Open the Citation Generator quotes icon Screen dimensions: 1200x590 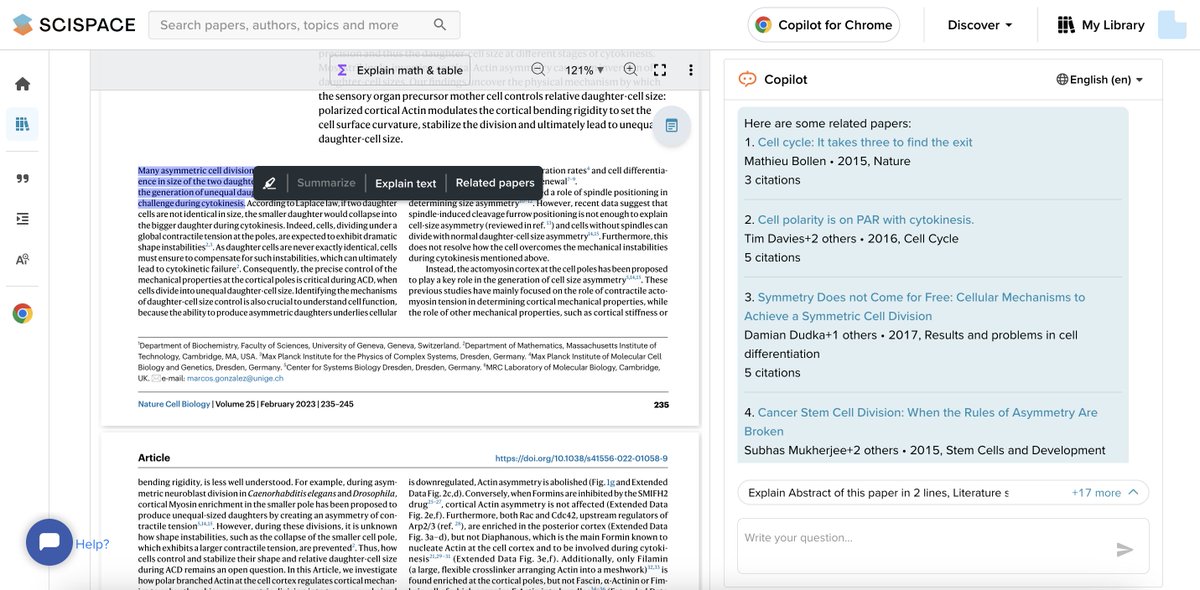coord(22,178)
